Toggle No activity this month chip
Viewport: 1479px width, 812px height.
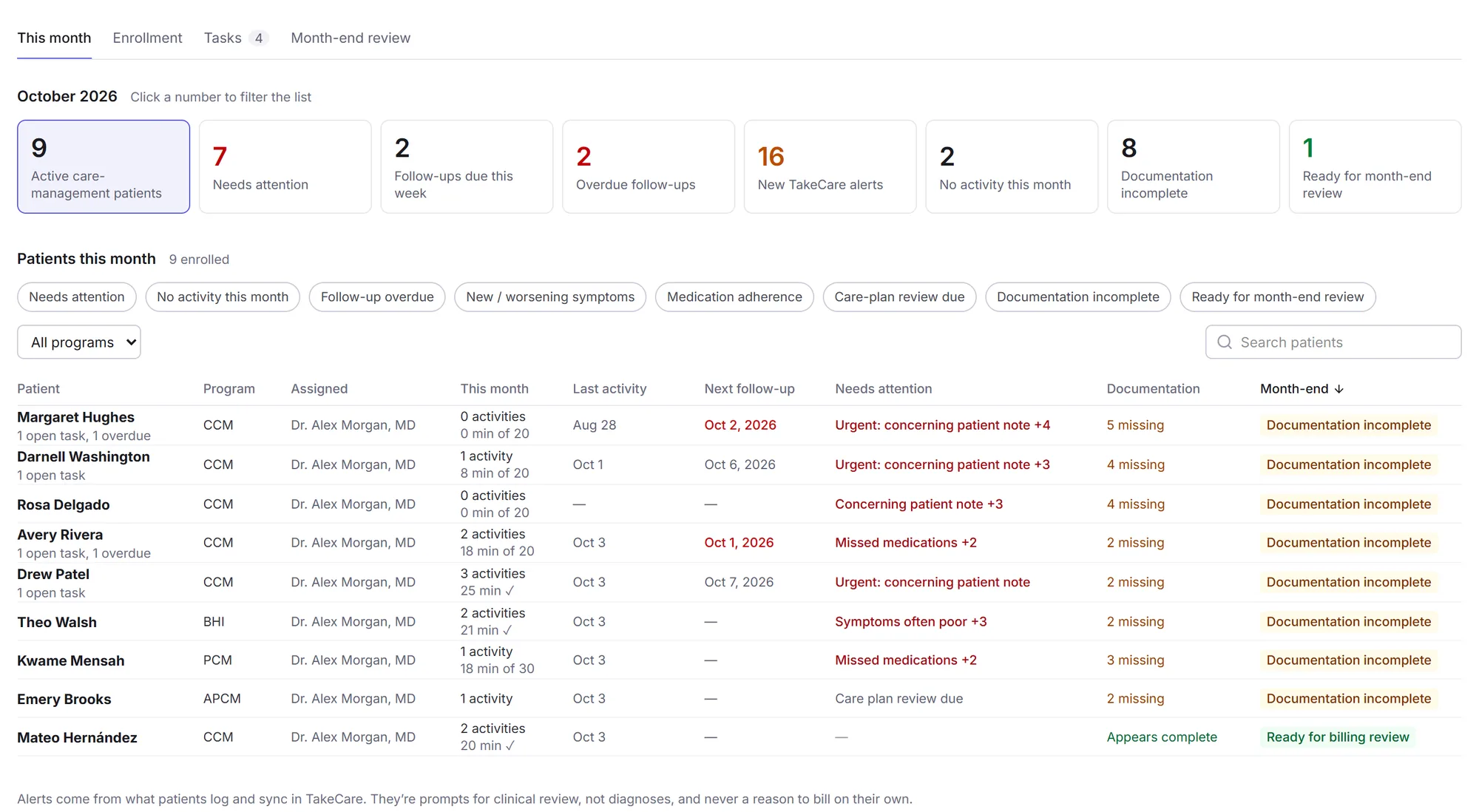pyautogui.click(x=223, y=297)
